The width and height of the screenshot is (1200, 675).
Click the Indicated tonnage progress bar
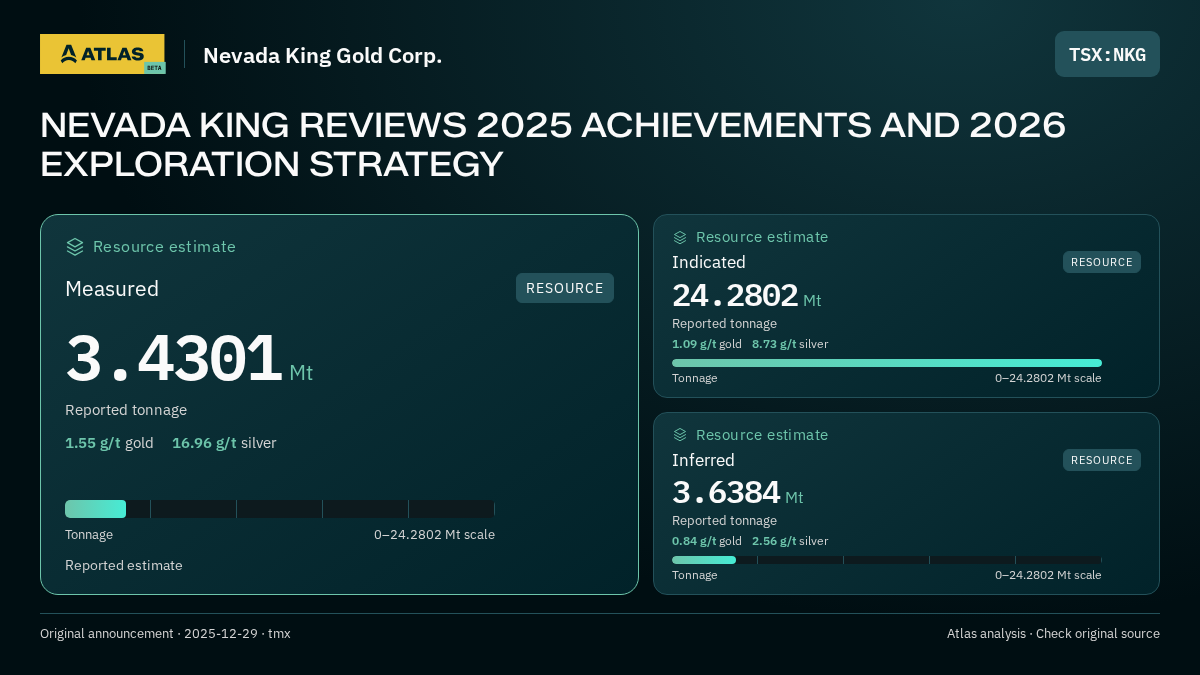click(887, 363)
